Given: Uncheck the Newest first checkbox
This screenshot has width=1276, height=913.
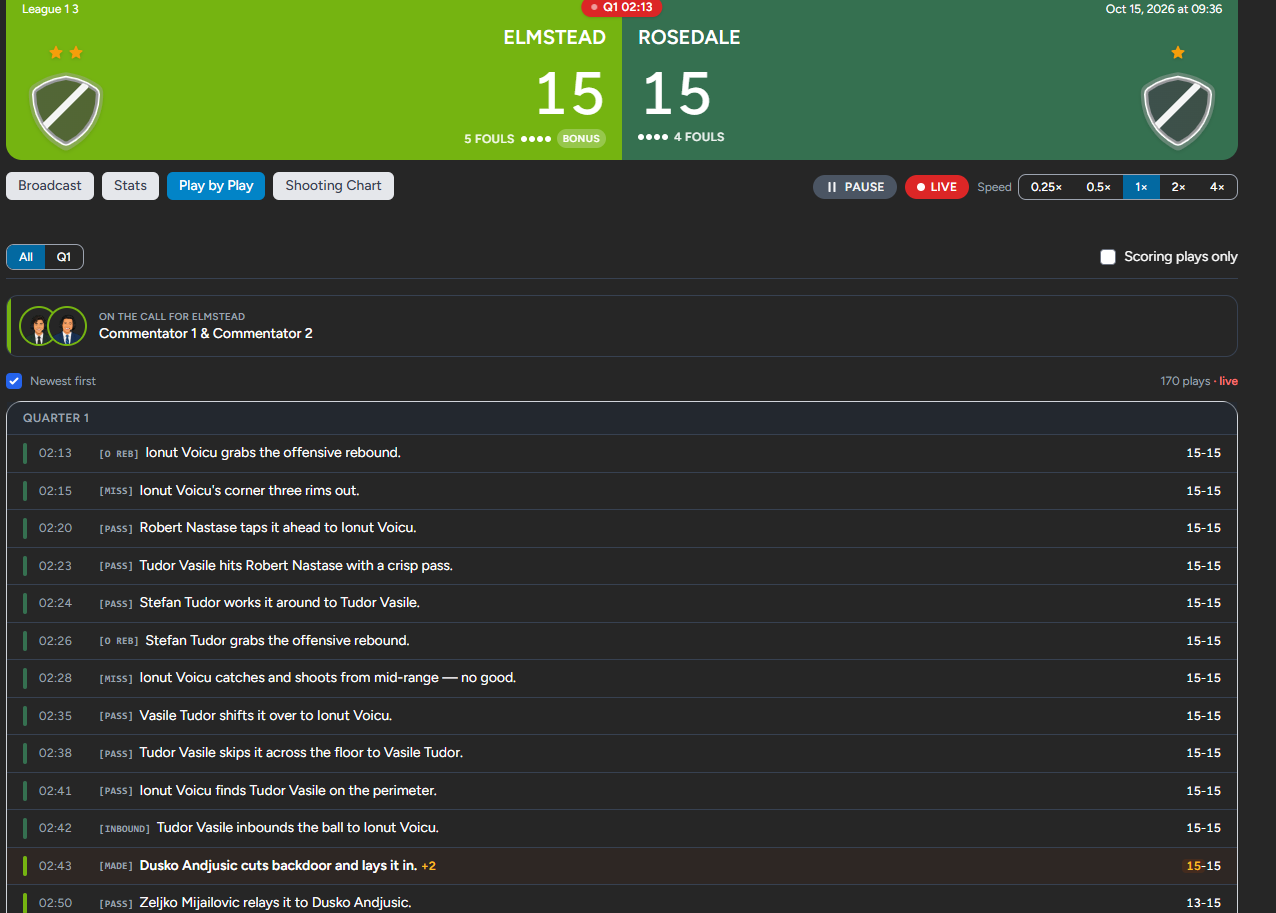Looking at the screenshot, I should [x=14, y=381].
